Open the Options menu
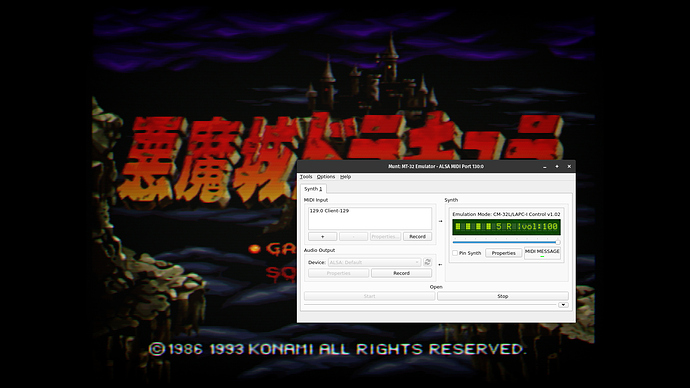The width and height of the screenshot is (690, 388). pyautogui.click(x=326, y=176)
